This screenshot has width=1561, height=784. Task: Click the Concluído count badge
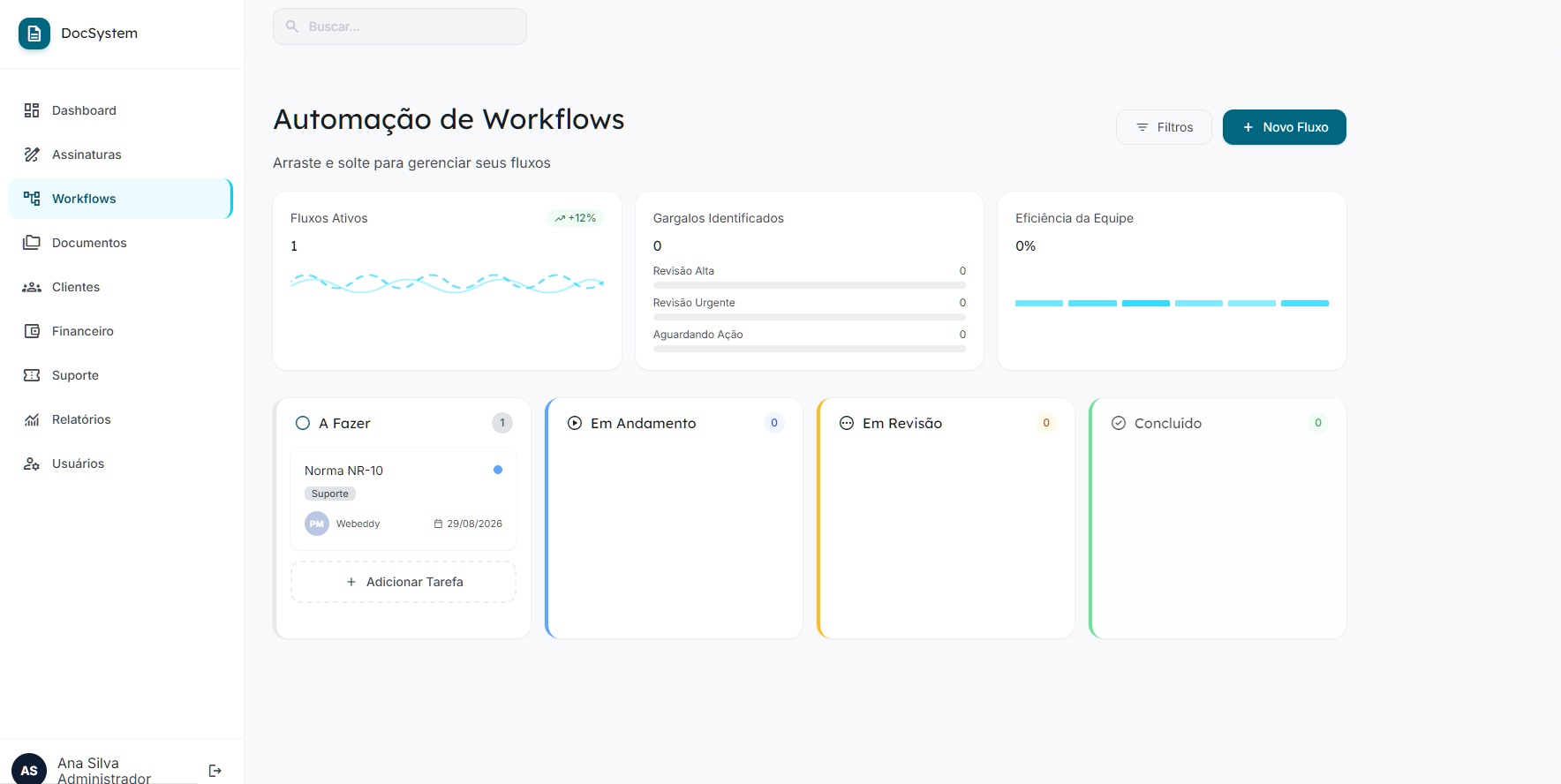pos(1318,423)
